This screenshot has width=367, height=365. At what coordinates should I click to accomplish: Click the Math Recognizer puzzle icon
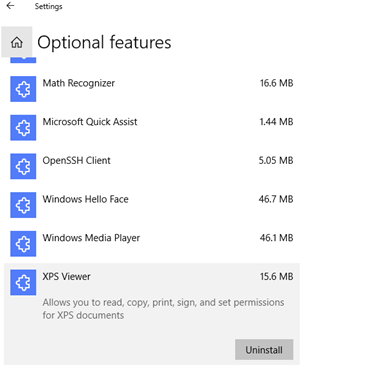coord(23,89)
